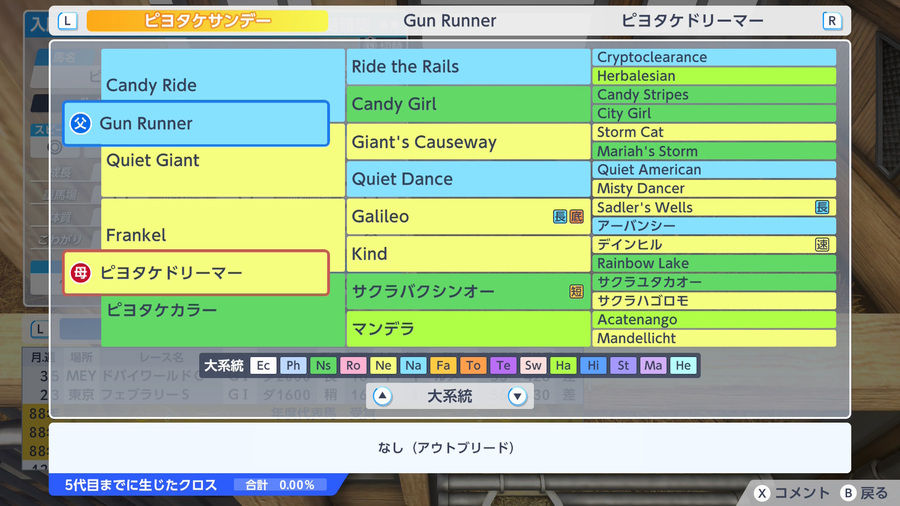Click the 速 icon on デインヒル

822,244
